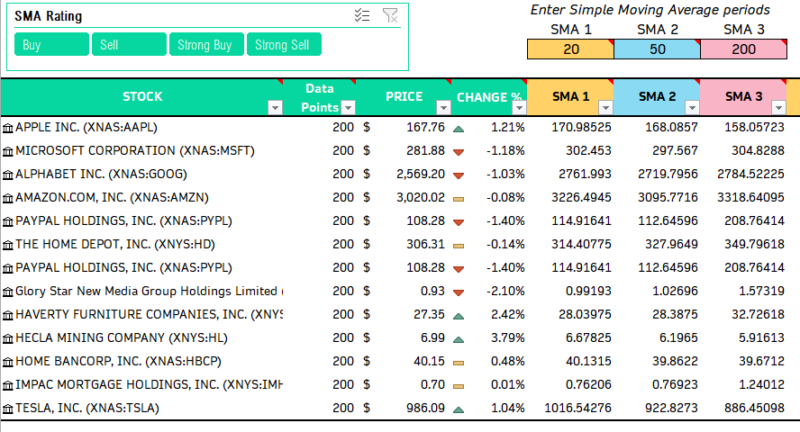This screenshot has width=800, height=432.
Task: Select the SMA 1 period cell with 20
Action: (x=570, y=49)
